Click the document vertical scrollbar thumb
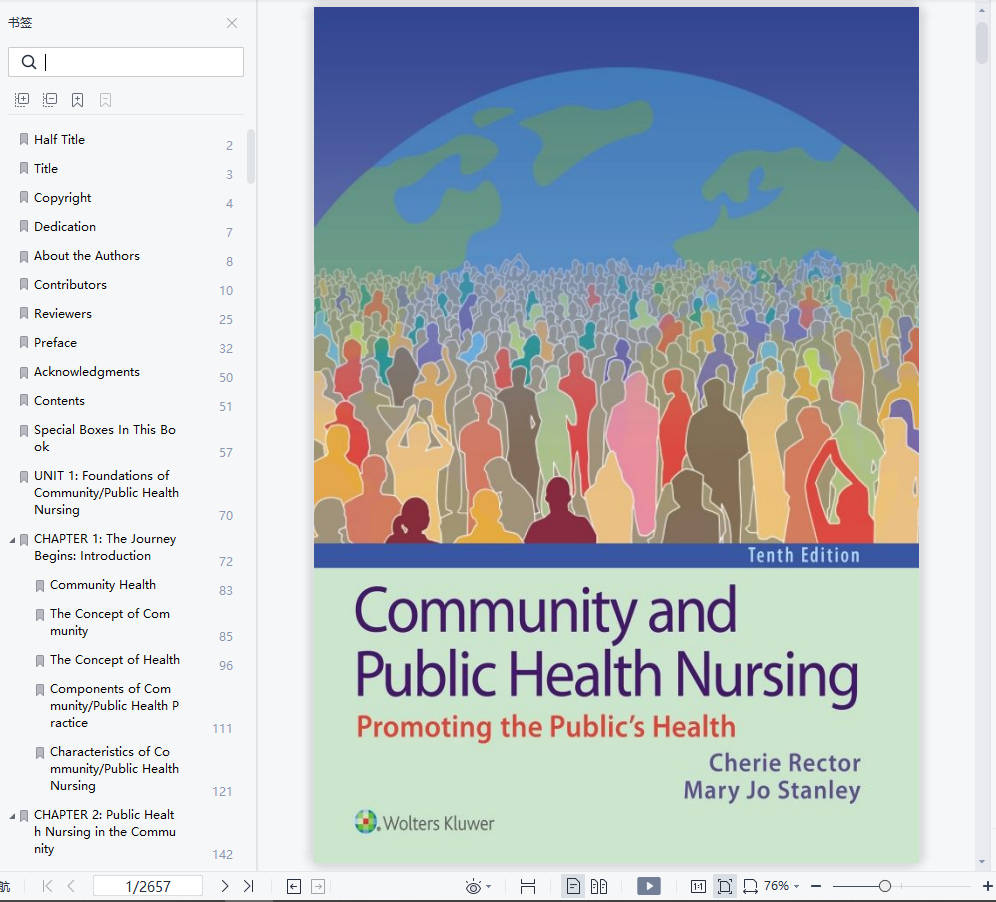 [x=981, y=43]
